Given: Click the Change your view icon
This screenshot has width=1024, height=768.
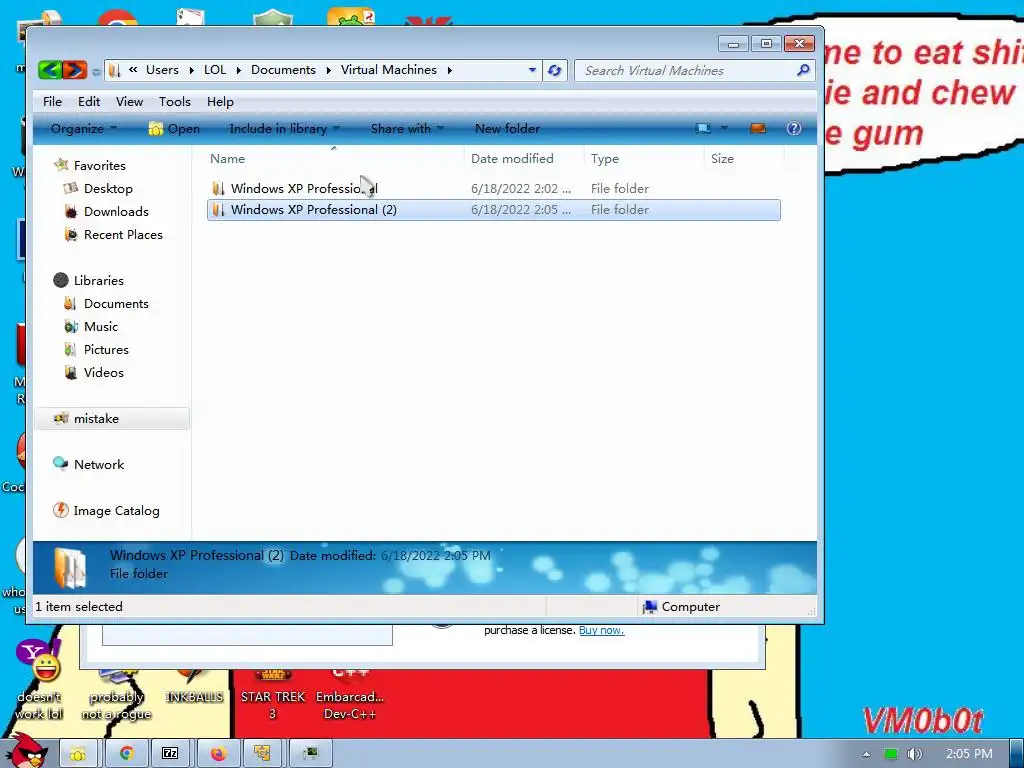Looking at the screenshot, I should point(703,128).
